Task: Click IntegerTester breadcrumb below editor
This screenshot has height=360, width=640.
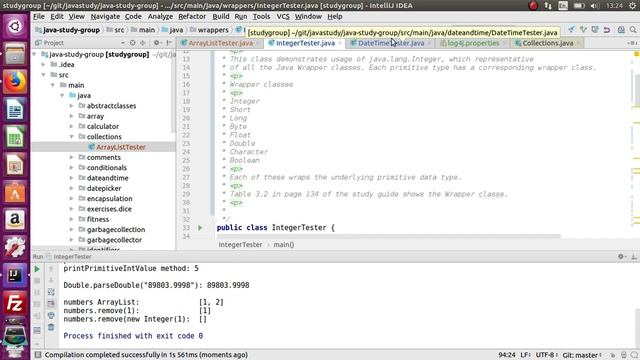Action: point(240,244)
